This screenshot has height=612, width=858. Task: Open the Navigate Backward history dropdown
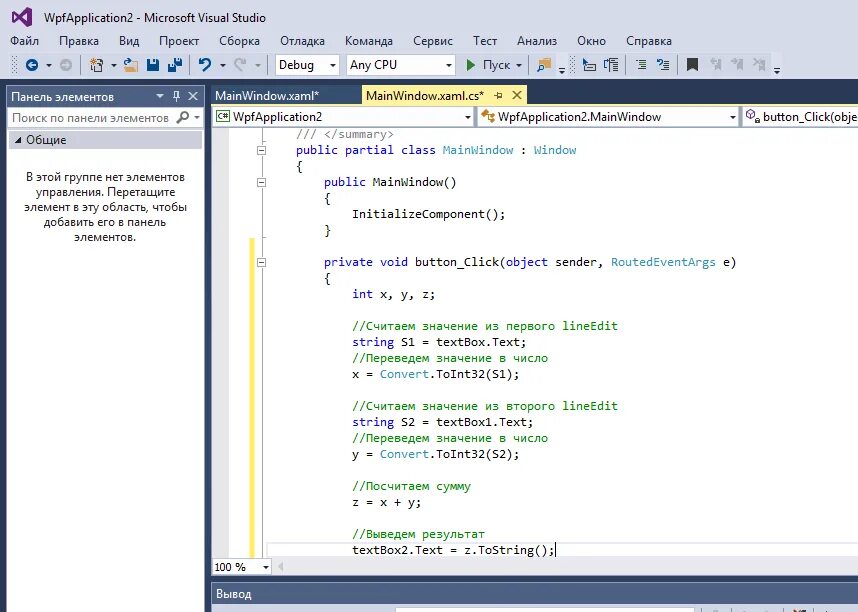(x=49, y=66)
